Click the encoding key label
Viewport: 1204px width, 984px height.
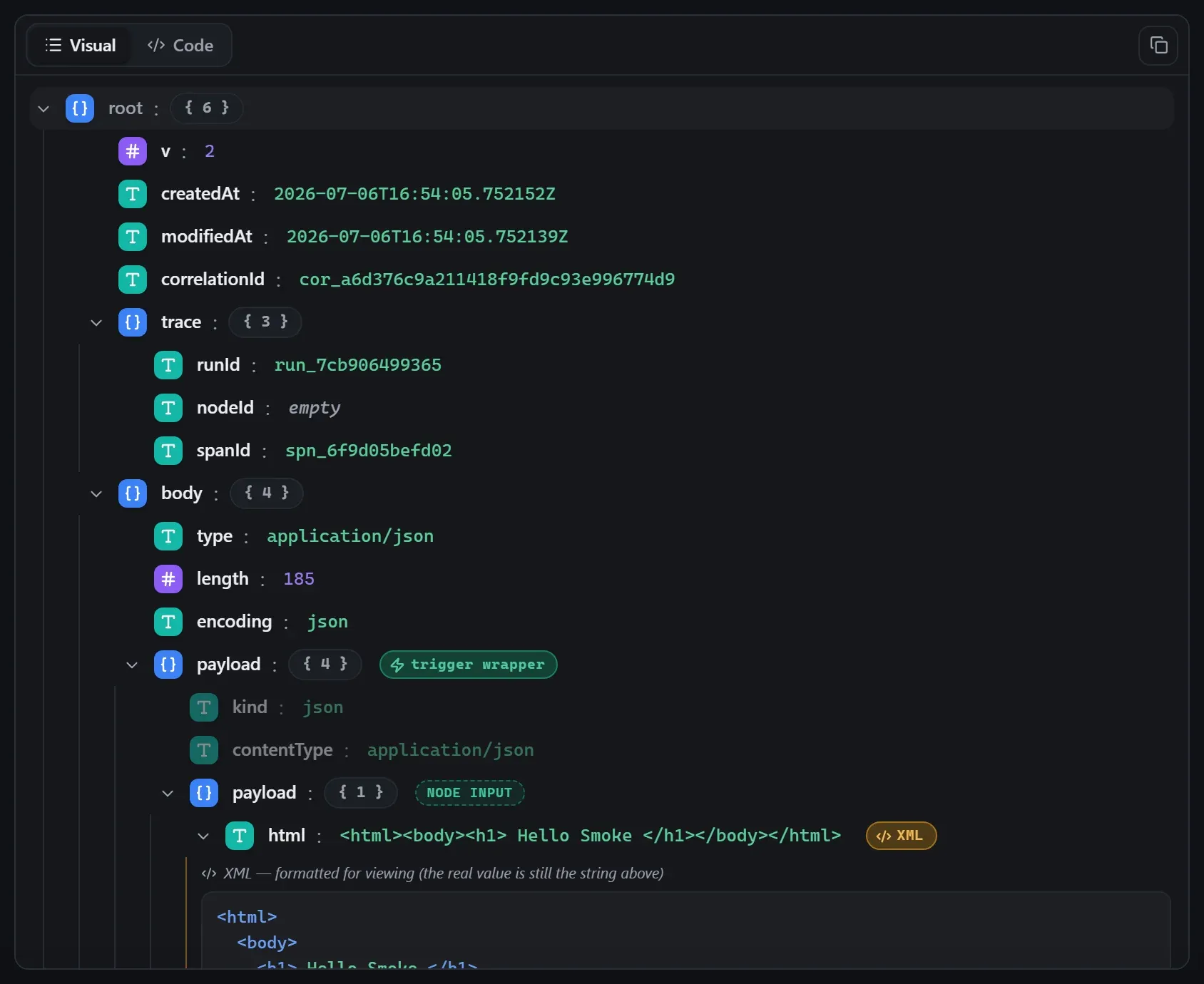(x=234, y=622)
